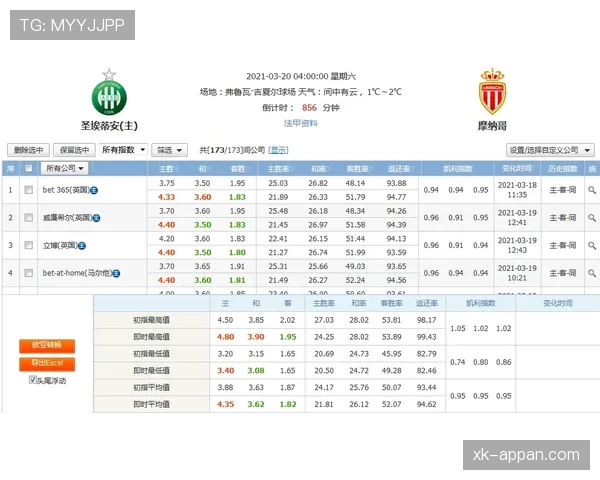Click the blue badge beside bet 365(英国)

93,190
